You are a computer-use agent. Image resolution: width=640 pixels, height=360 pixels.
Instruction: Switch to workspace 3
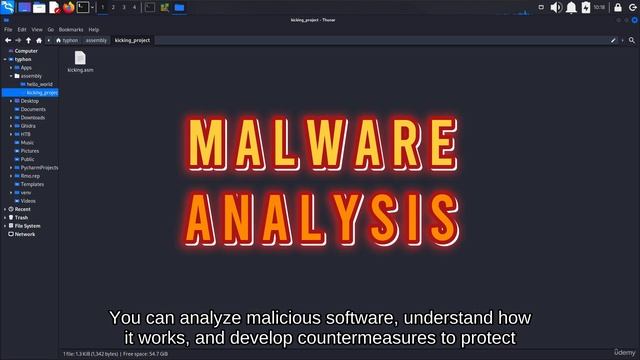click(x=124, y=7)
